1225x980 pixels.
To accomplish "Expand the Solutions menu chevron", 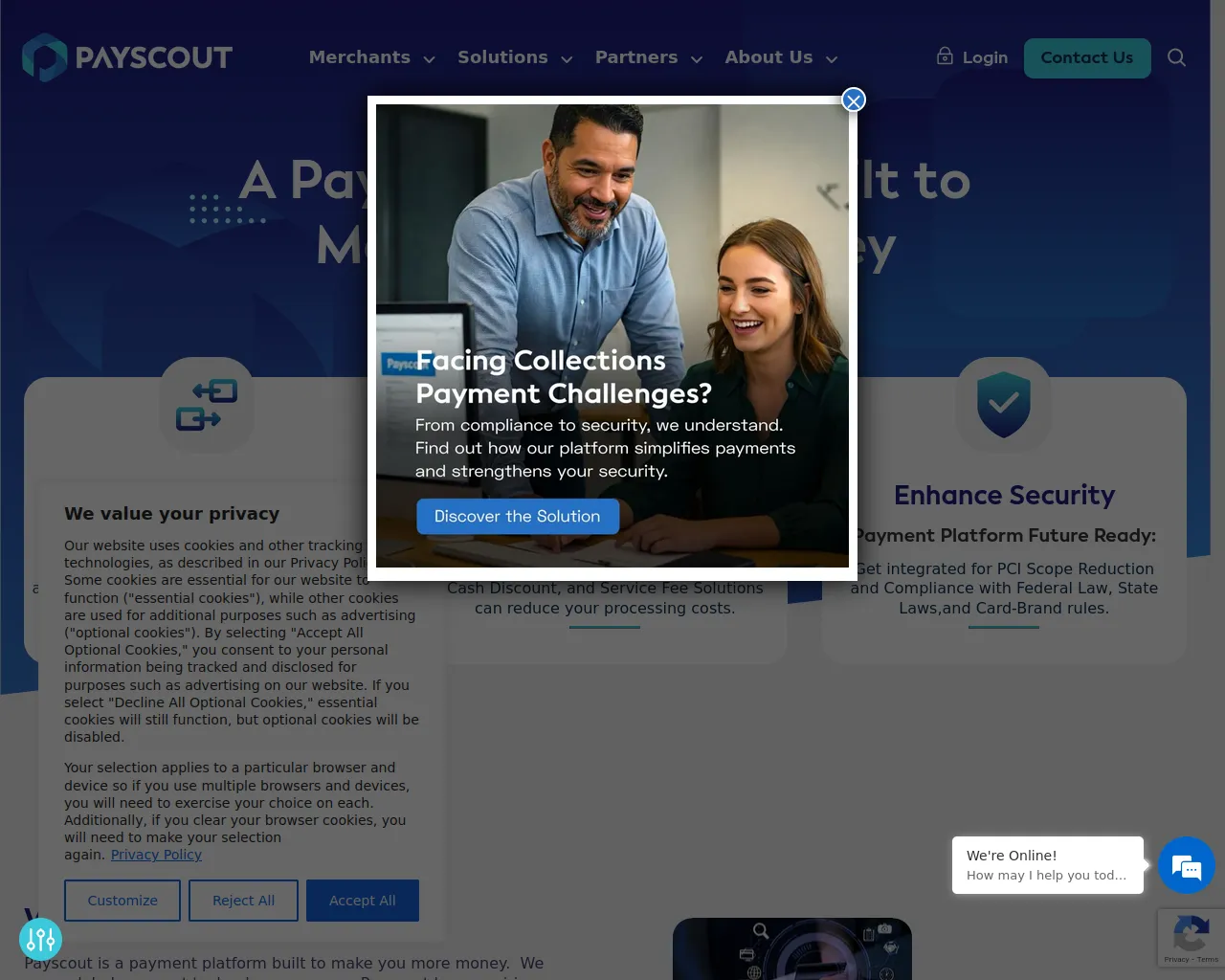I will [x=567, y=59].
